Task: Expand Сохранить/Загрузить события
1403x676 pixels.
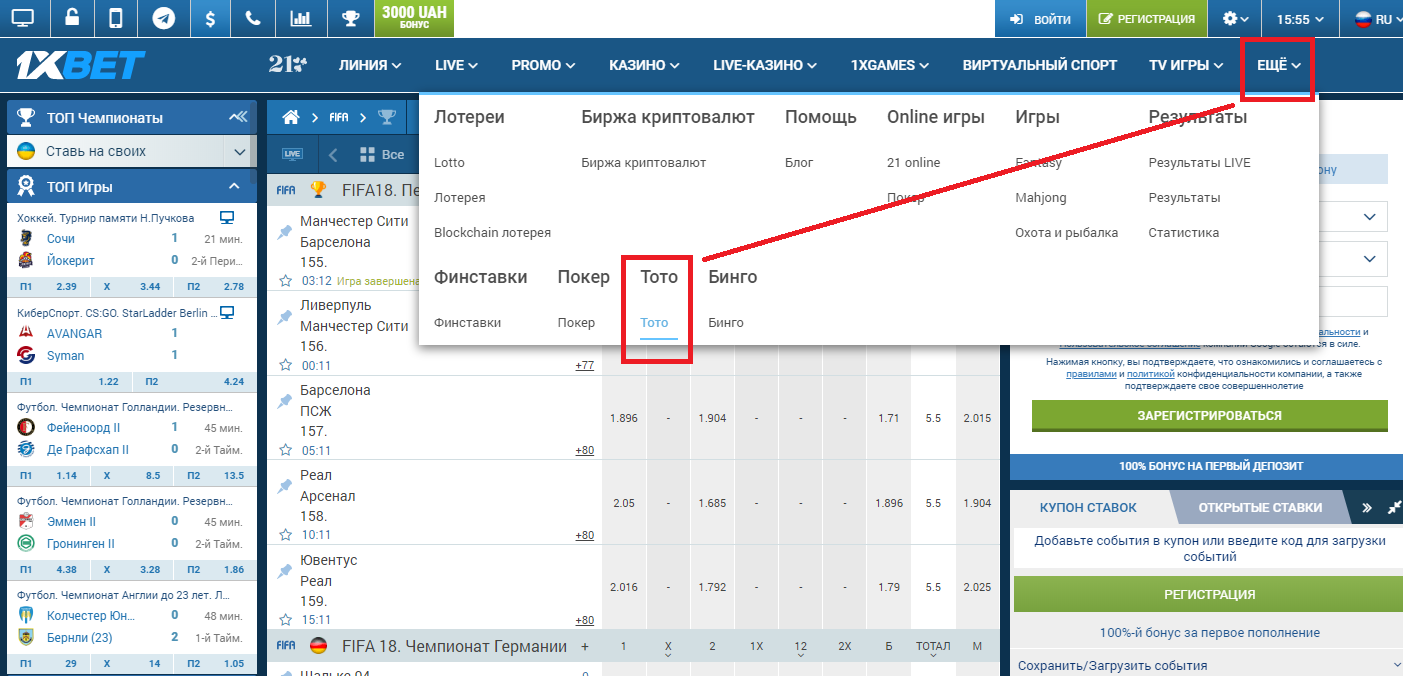Action: (1208, 665)
